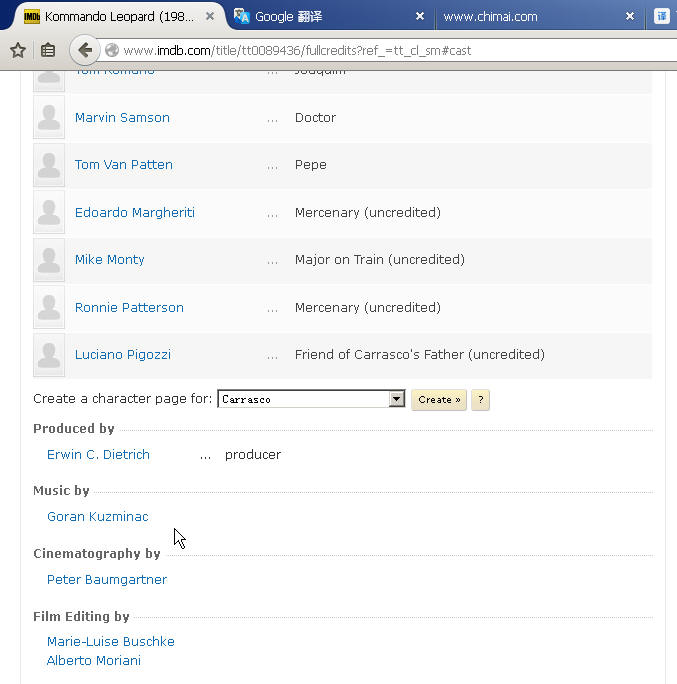Click the globe site-info icon in address bar
This screenshot has height=684, width=677.
tap(112, 51)
